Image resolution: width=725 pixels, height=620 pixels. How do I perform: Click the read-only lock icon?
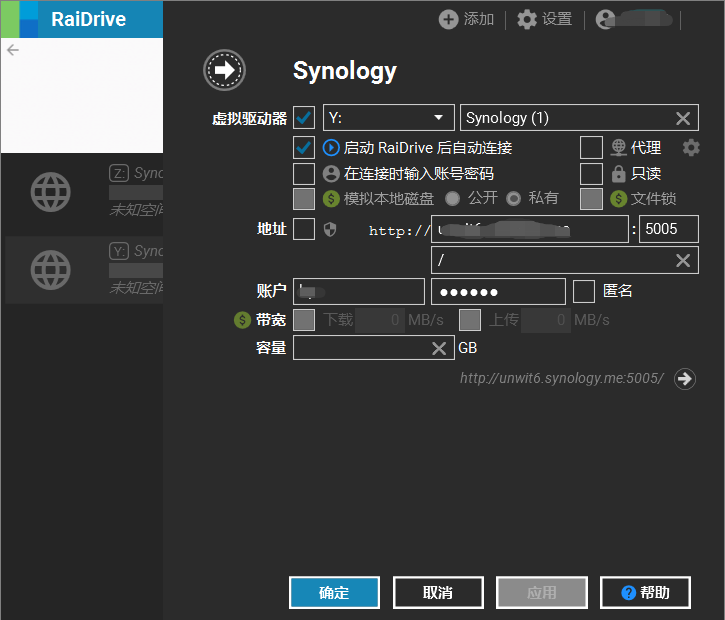coord(618,174)
